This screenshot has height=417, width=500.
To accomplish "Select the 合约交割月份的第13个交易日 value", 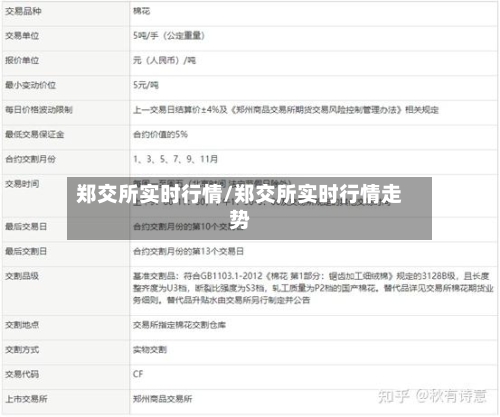I will 188,251.
